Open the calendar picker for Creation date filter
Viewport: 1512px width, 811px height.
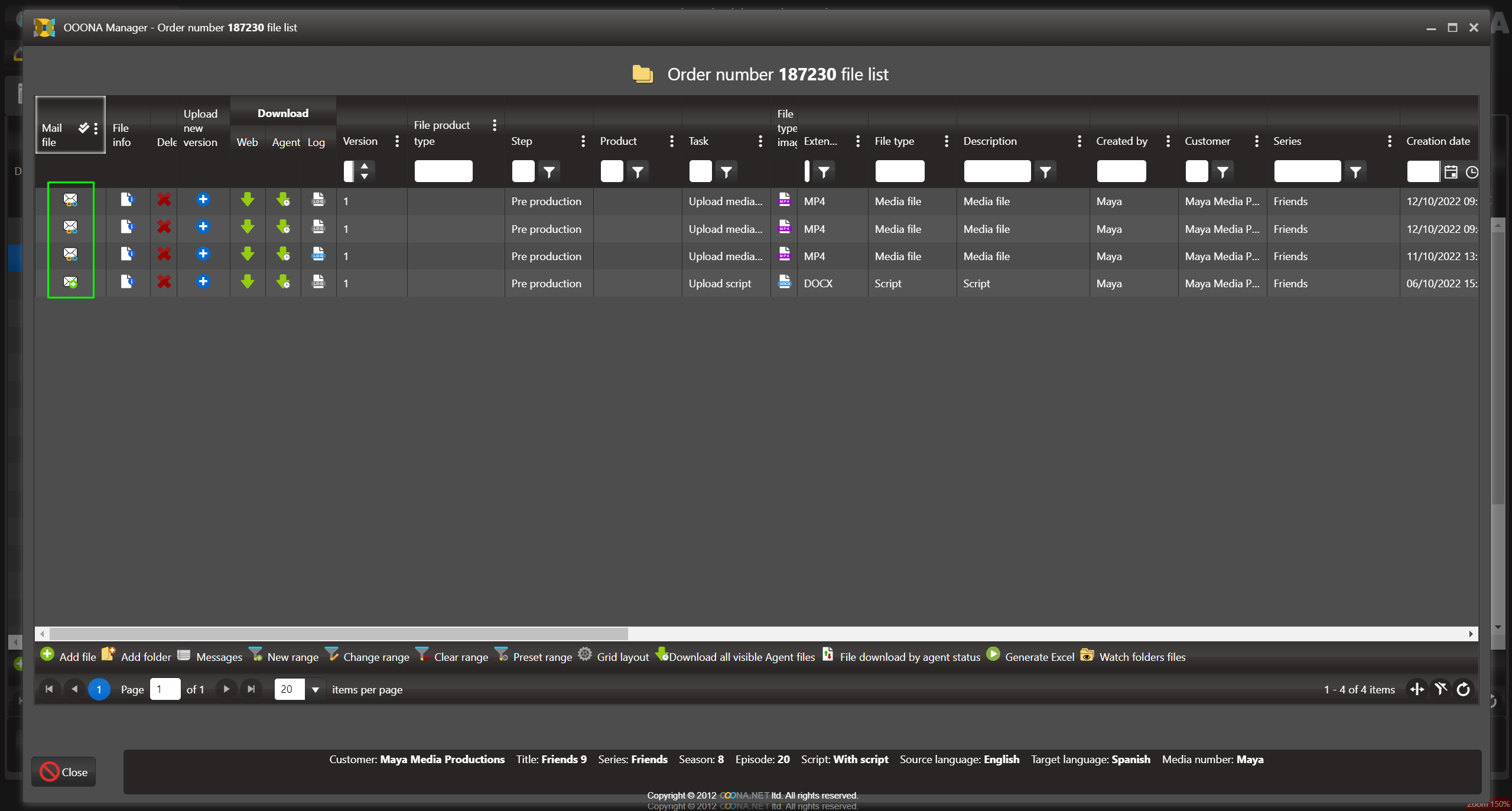[x=1451, y=172]
